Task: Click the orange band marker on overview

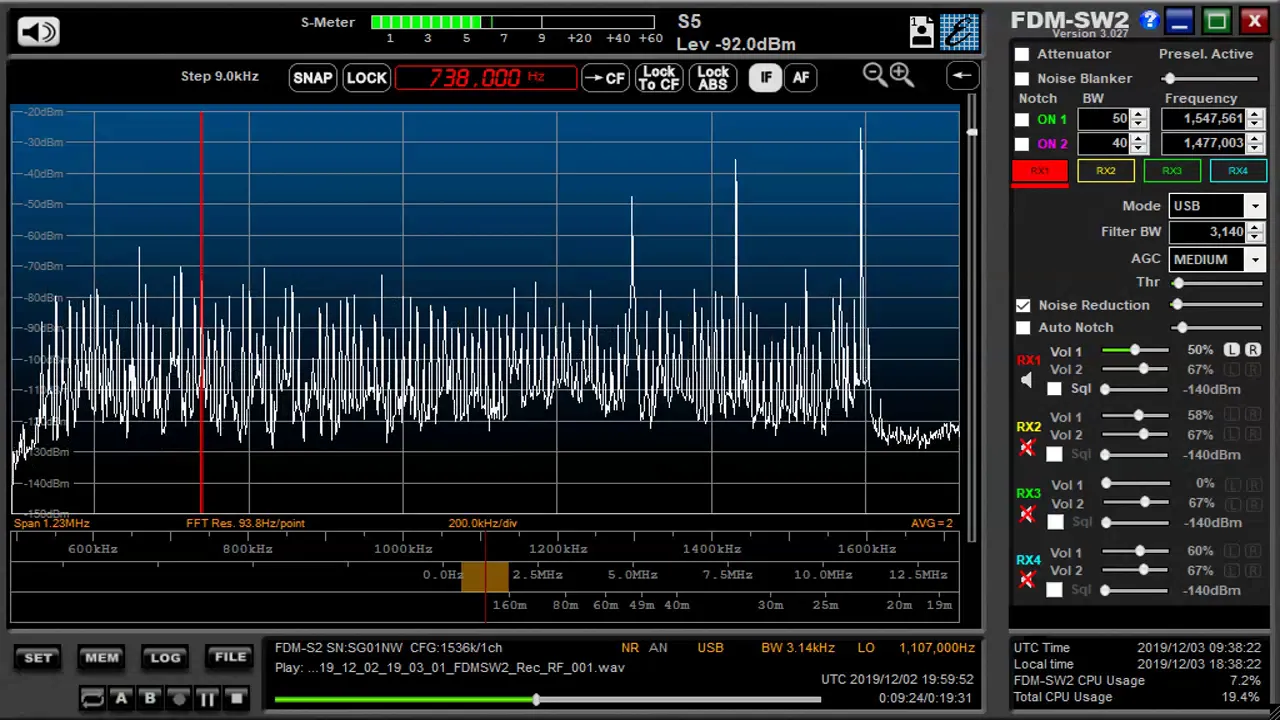Action: tap(484, 577)
